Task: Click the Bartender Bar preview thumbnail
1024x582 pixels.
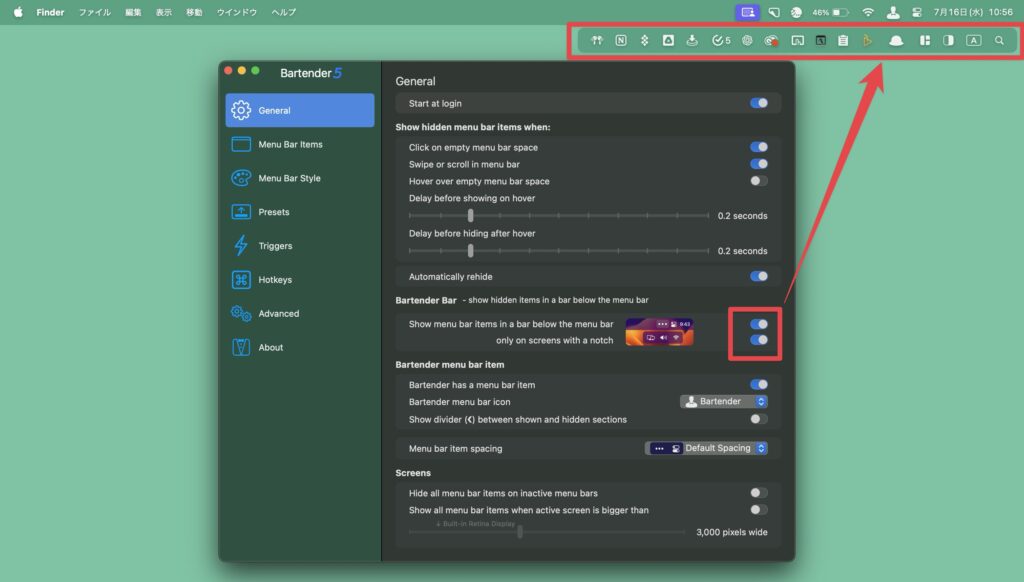Action: tap(660, 332)
